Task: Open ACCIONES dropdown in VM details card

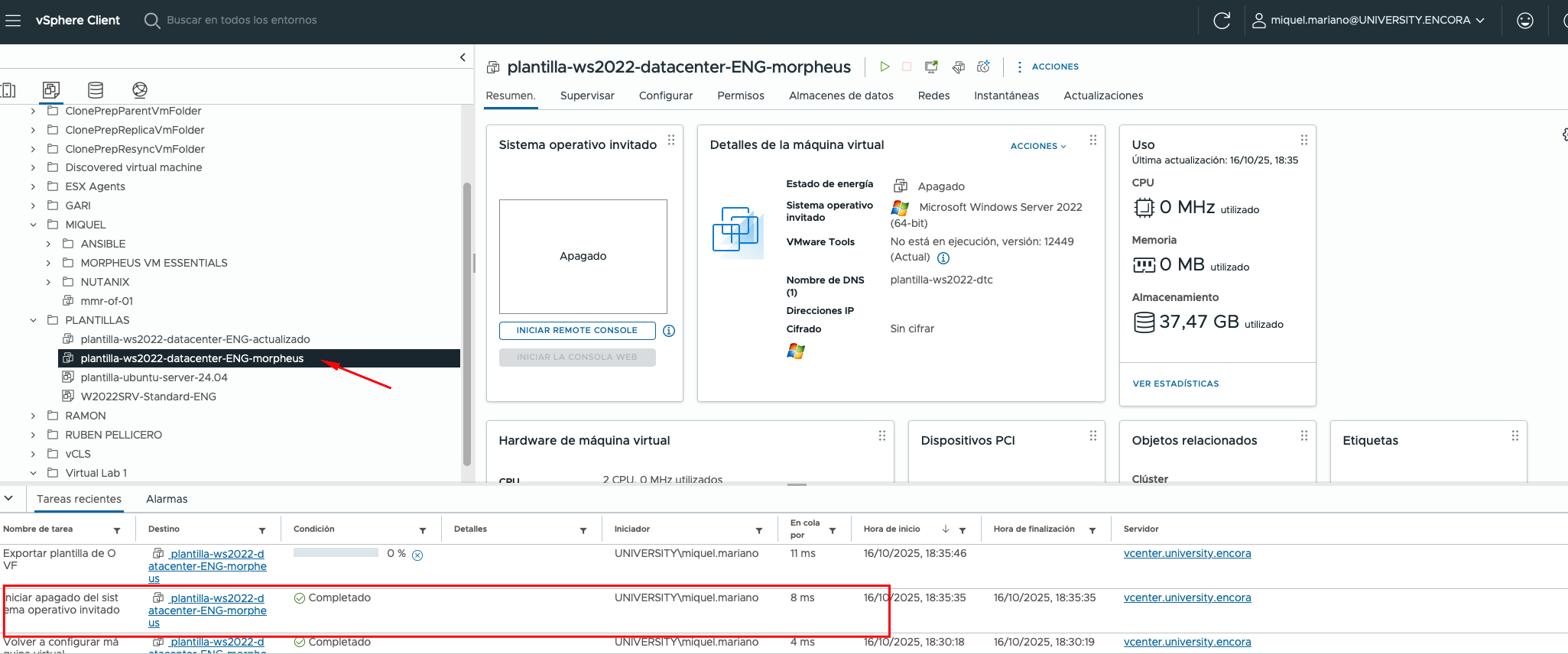Action: tap(1038, 146)
